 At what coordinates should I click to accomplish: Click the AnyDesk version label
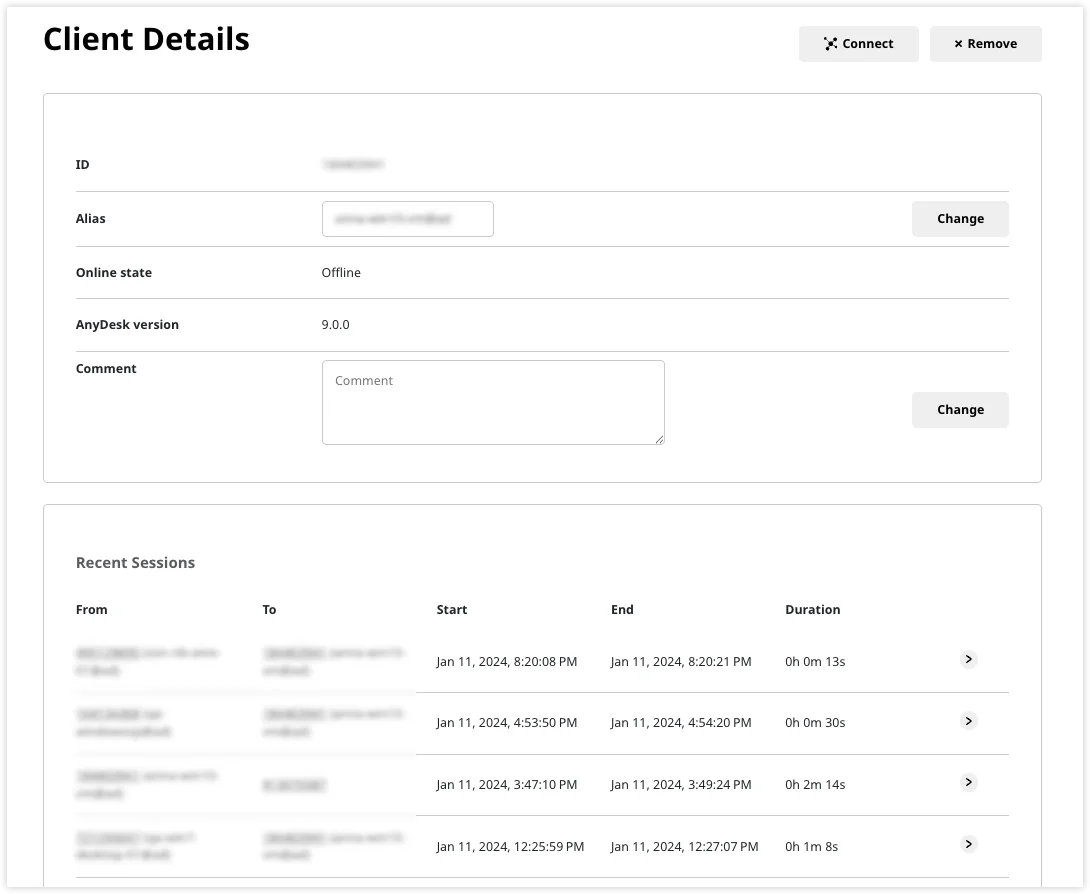[x=127, y=325]
